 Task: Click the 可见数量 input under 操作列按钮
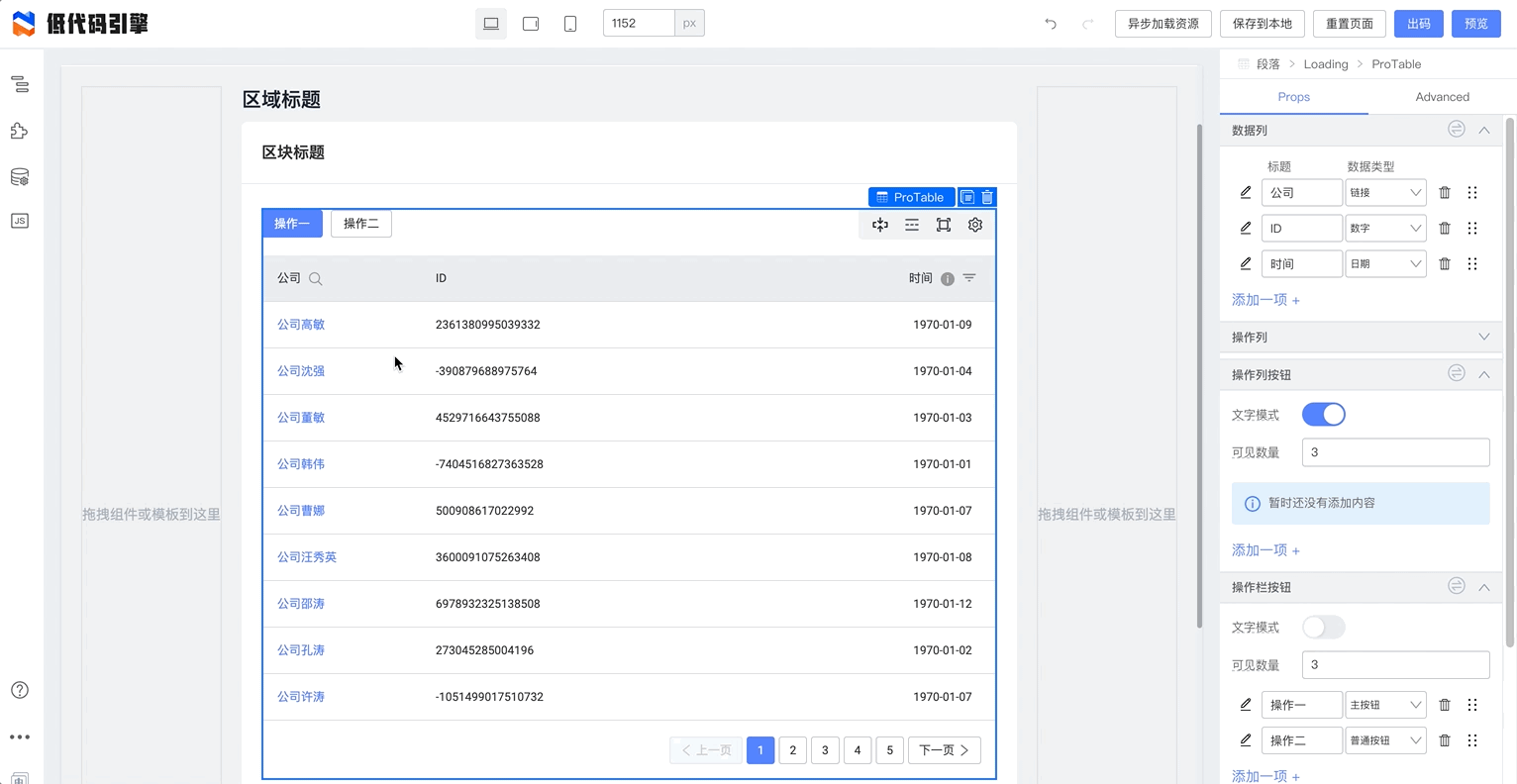(x=1396, y=452)
